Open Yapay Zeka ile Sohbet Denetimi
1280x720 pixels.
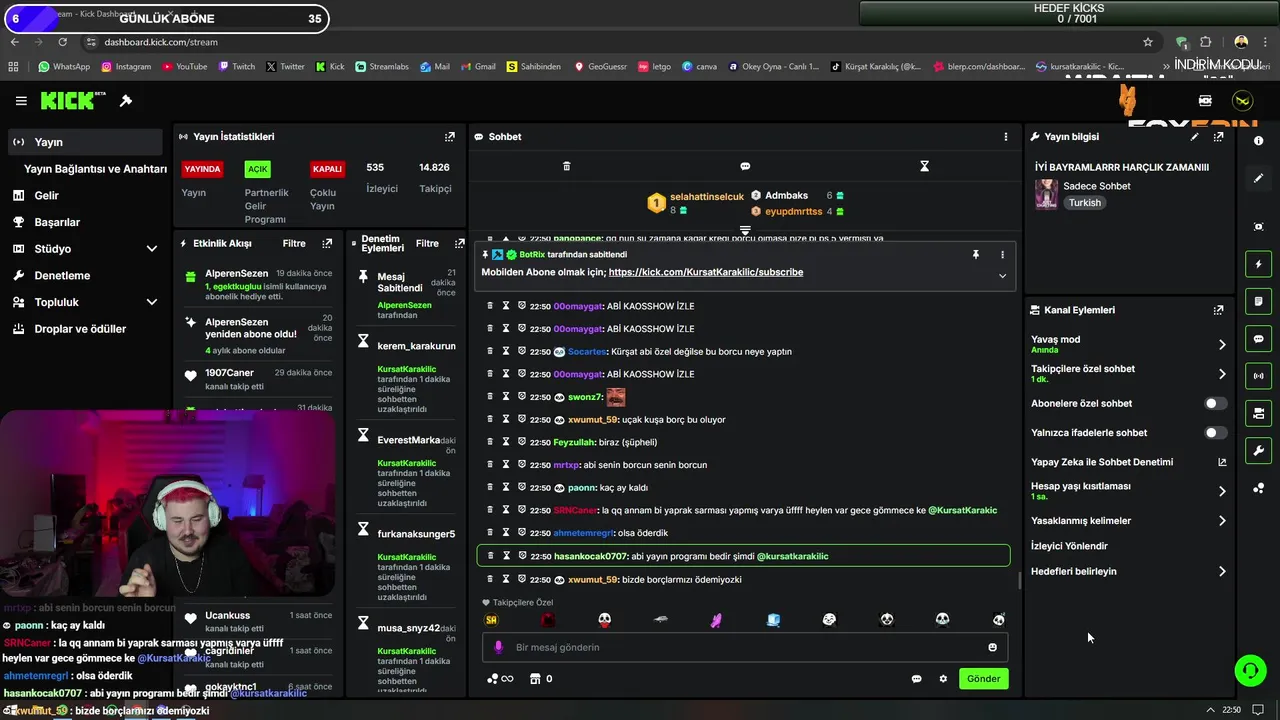1129,462
